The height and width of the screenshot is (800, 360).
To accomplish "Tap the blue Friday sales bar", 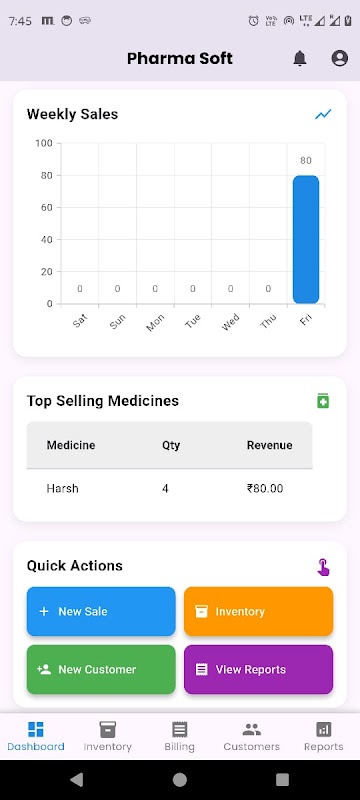I will coord(306,239).
